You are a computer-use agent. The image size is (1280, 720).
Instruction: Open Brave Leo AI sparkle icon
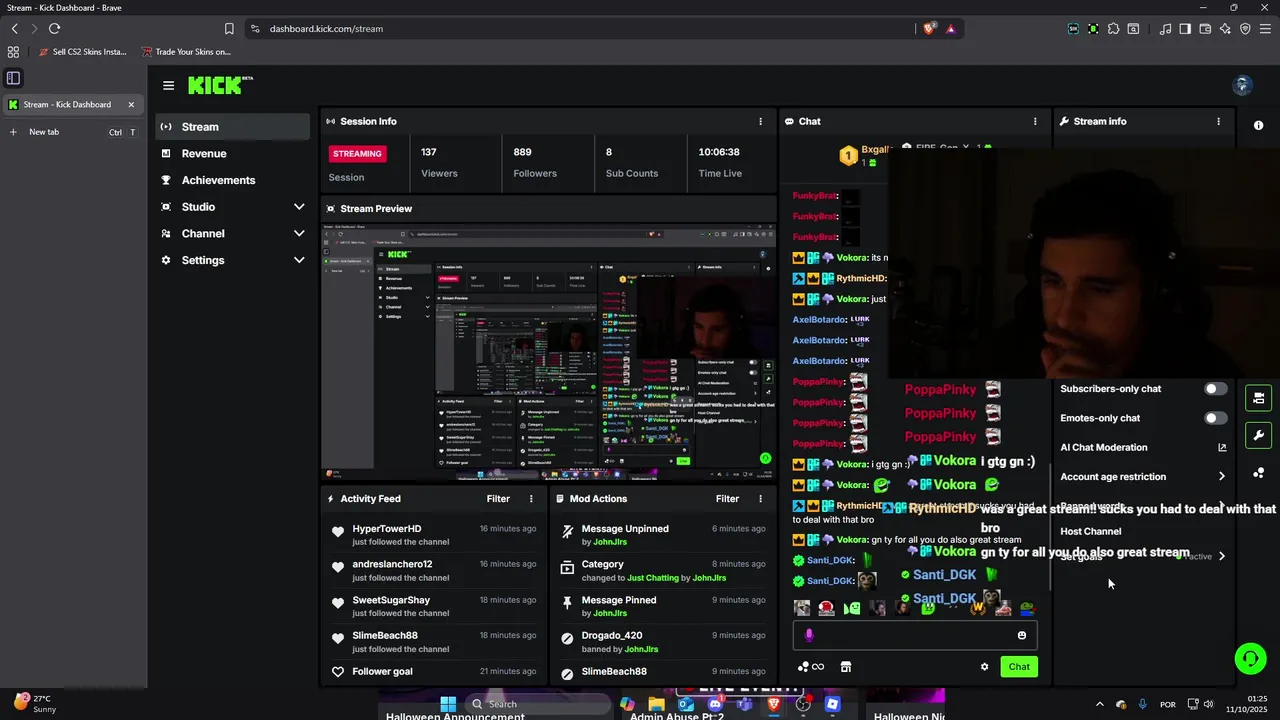tap(1225, 29)
